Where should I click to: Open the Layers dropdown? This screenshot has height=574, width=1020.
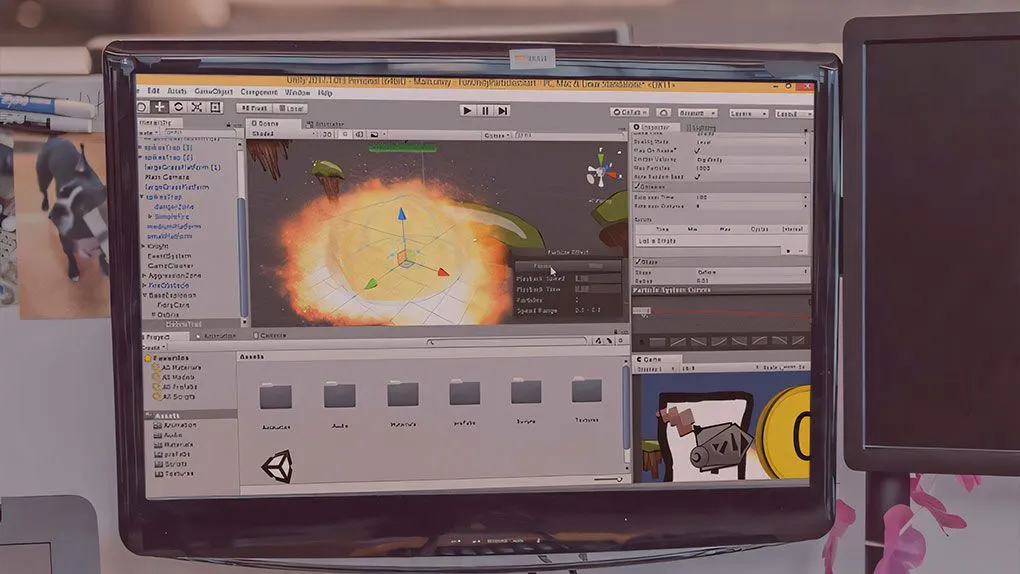coord(747,113)
